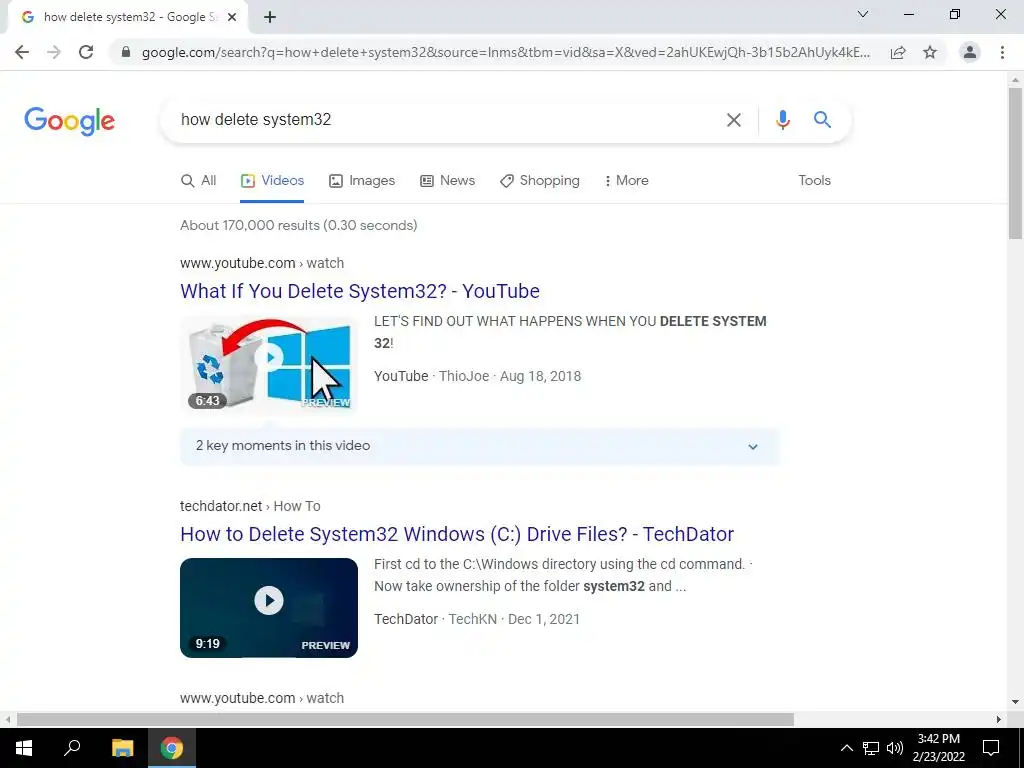Select the Videos tab
The width and height of the screenshot is (1024, 768).
point(272,181)
